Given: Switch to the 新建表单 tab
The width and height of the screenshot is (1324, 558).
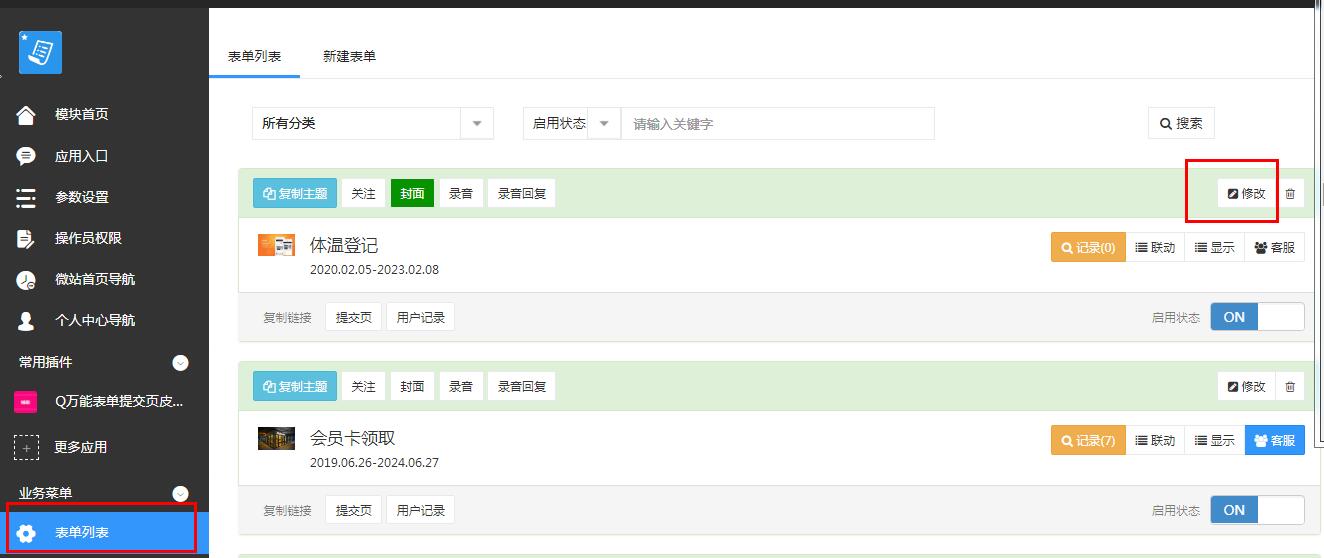Looking at the screenshot, I should (349, 57).
